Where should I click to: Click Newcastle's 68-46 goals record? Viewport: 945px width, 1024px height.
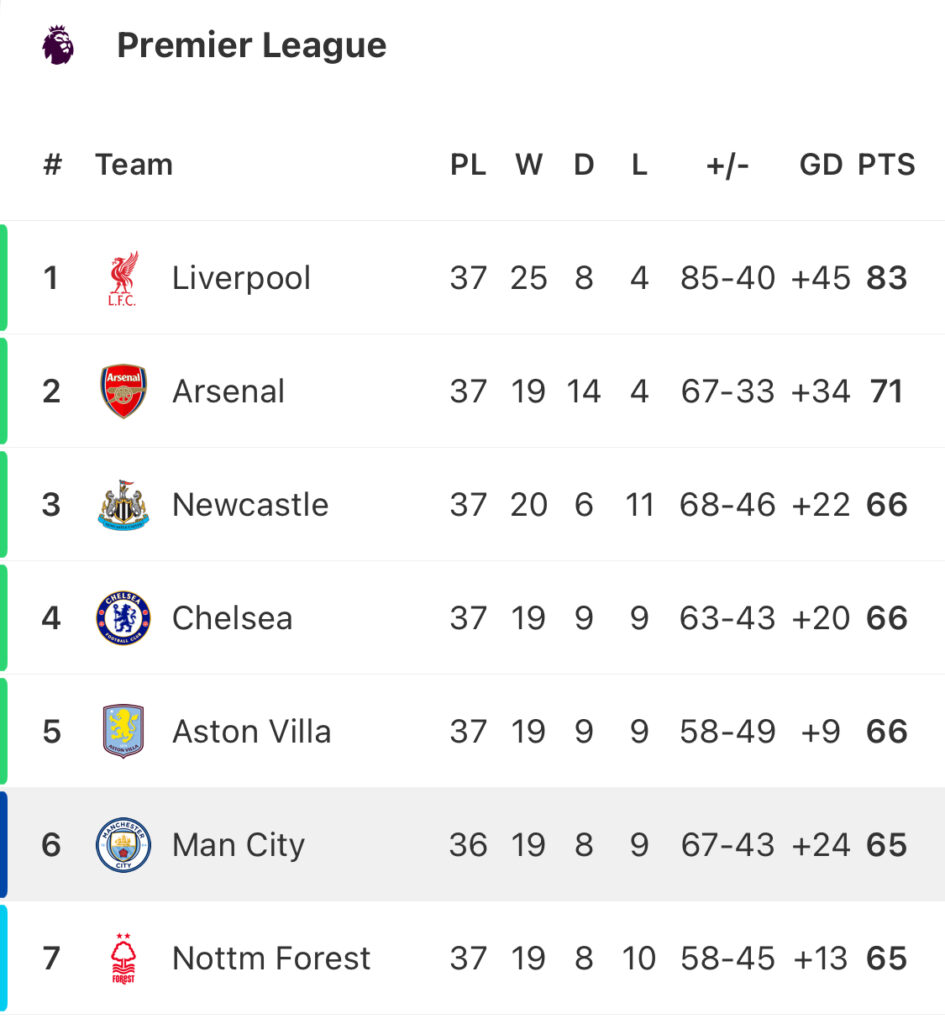(728, 505)
